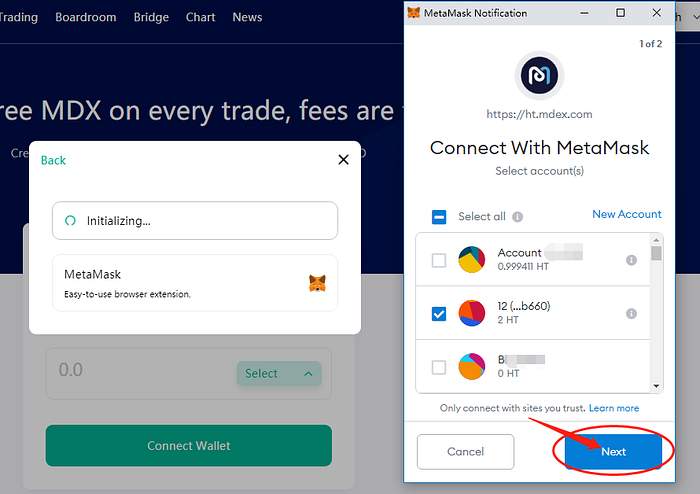The image size is (700, 494).
Task: Click info icon next to Select all
Action: pos(517,217)
